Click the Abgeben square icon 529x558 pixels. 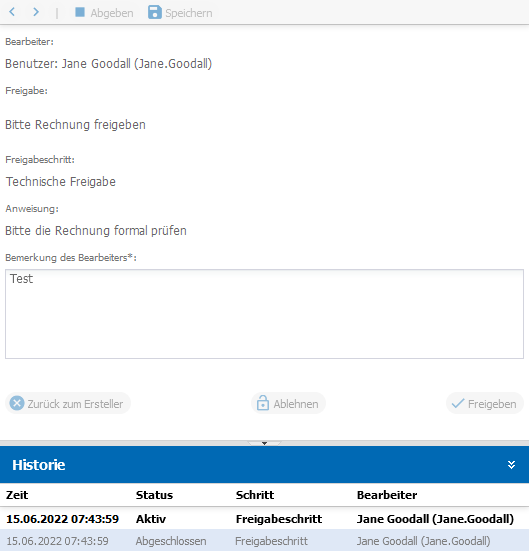pos(80,12)
